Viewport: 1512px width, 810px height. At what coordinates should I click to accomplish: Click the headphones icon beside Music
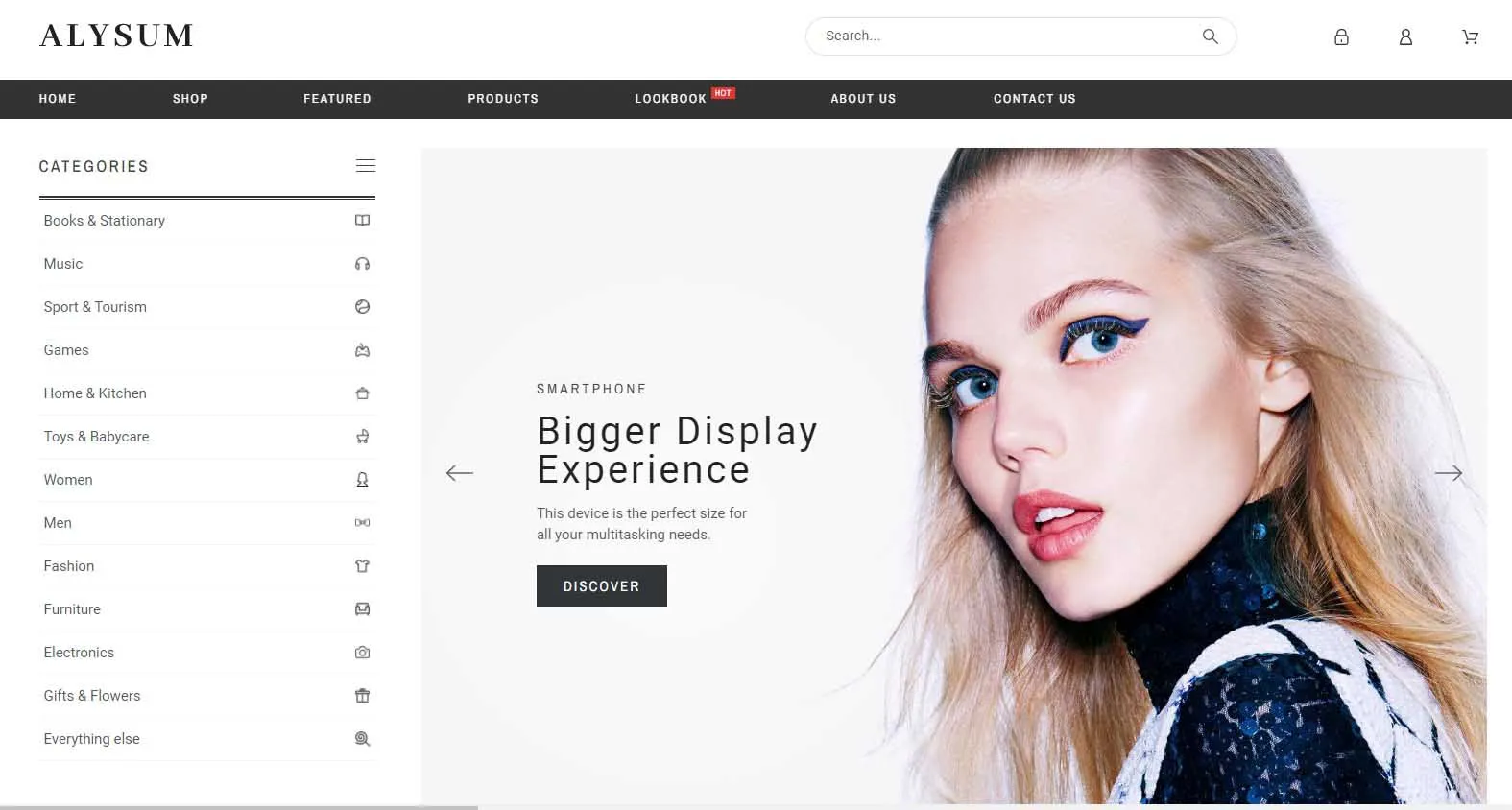coord(362,264)
